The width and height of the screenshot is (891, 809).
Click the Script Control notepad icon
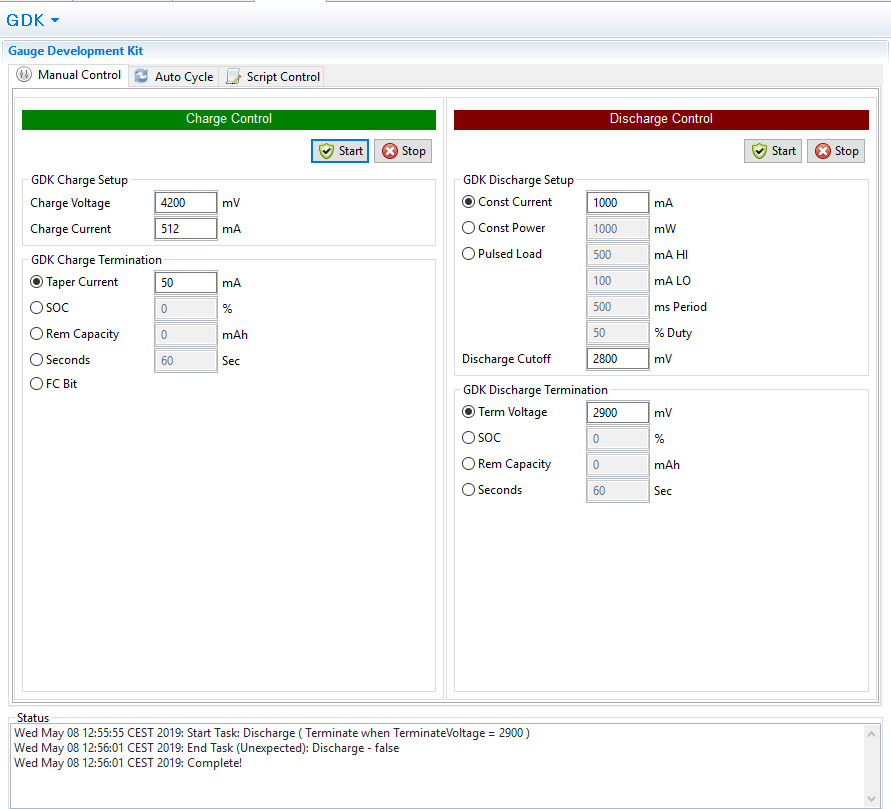pyautogui.click(x=233, y=76)
